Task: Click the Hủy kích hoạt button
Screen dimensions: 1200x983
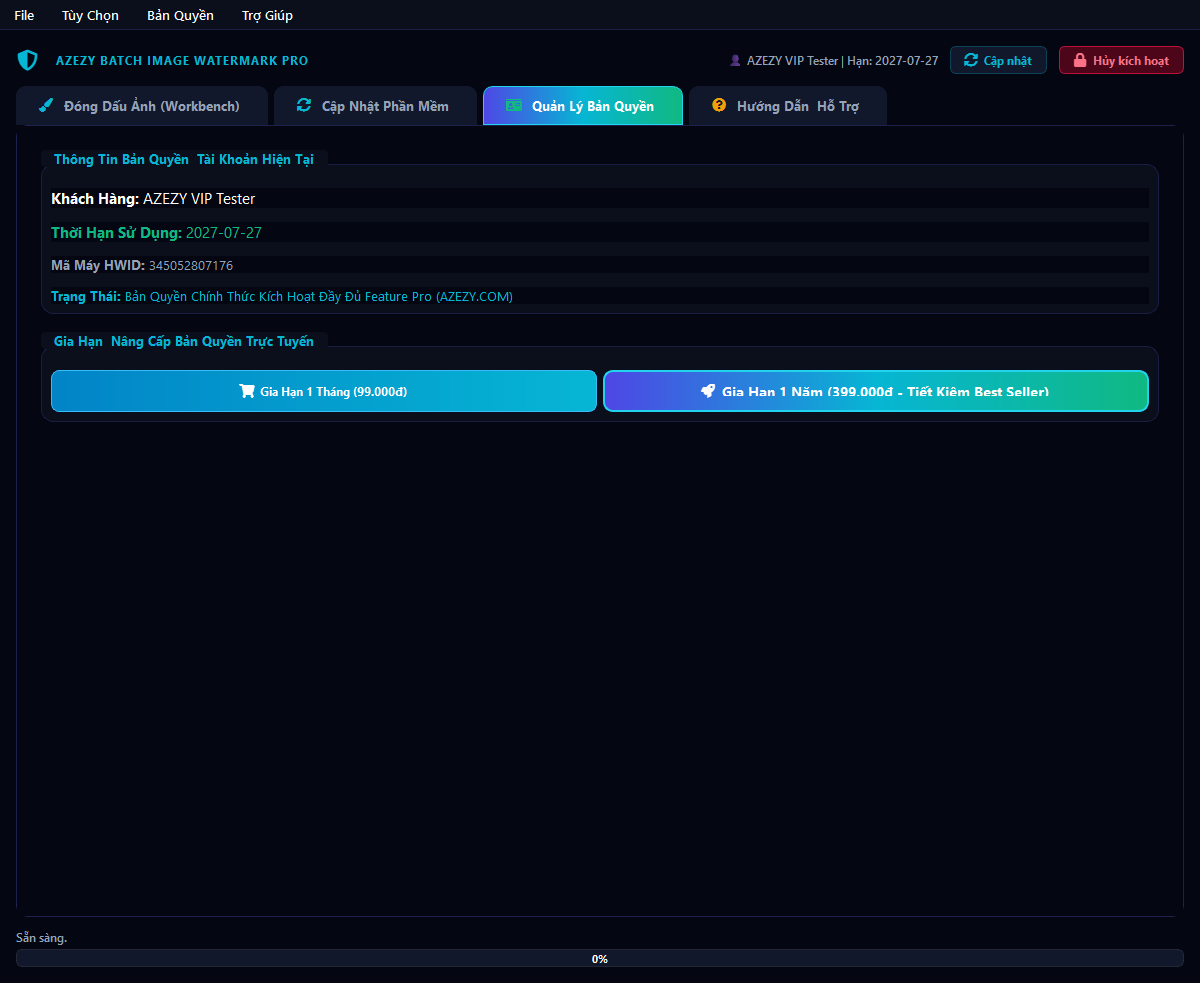Action: click(1121, 60)
